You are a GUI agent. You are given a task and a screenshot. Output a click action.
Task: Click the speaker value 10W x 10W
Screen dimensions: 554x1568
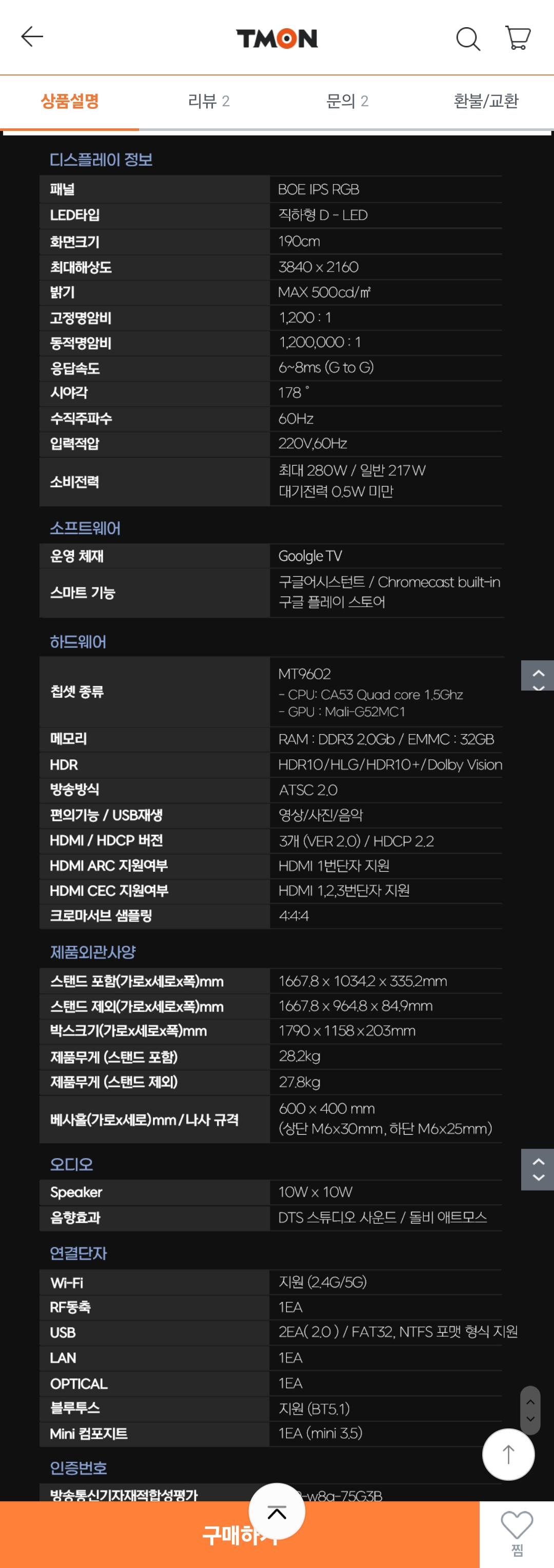pos(315,1192)
